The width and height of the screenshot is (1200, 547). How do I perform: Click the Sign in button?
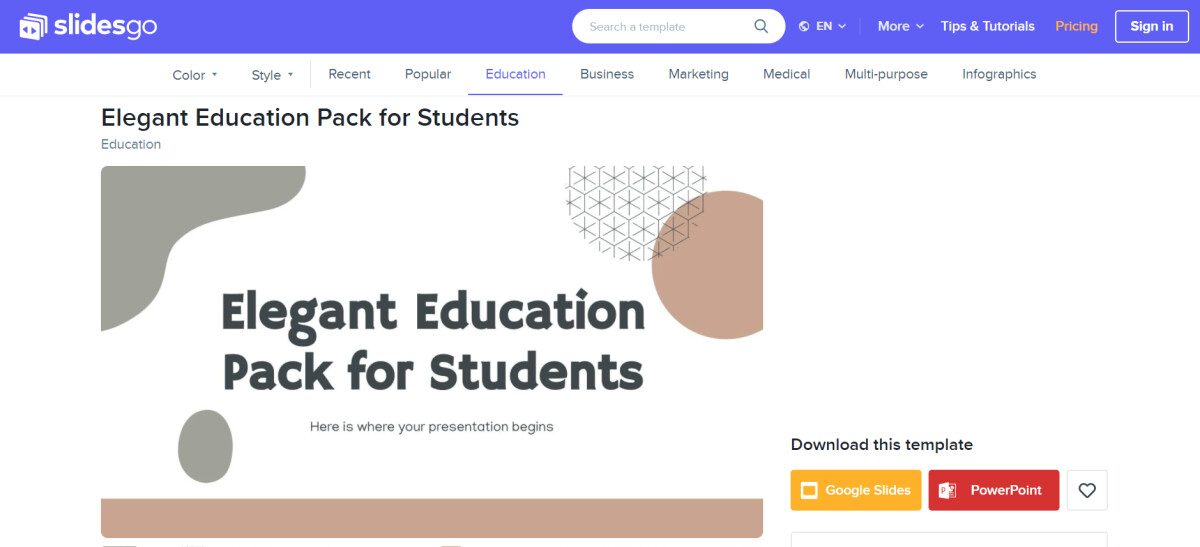[1152, 26]
